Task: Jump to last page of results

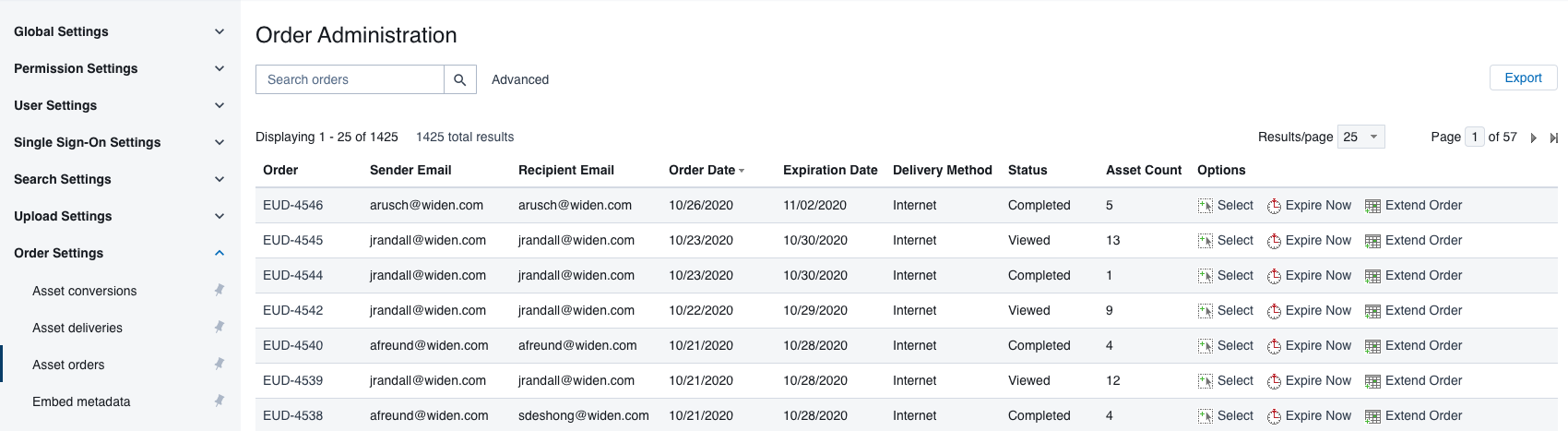Action: click(1553, 138)
